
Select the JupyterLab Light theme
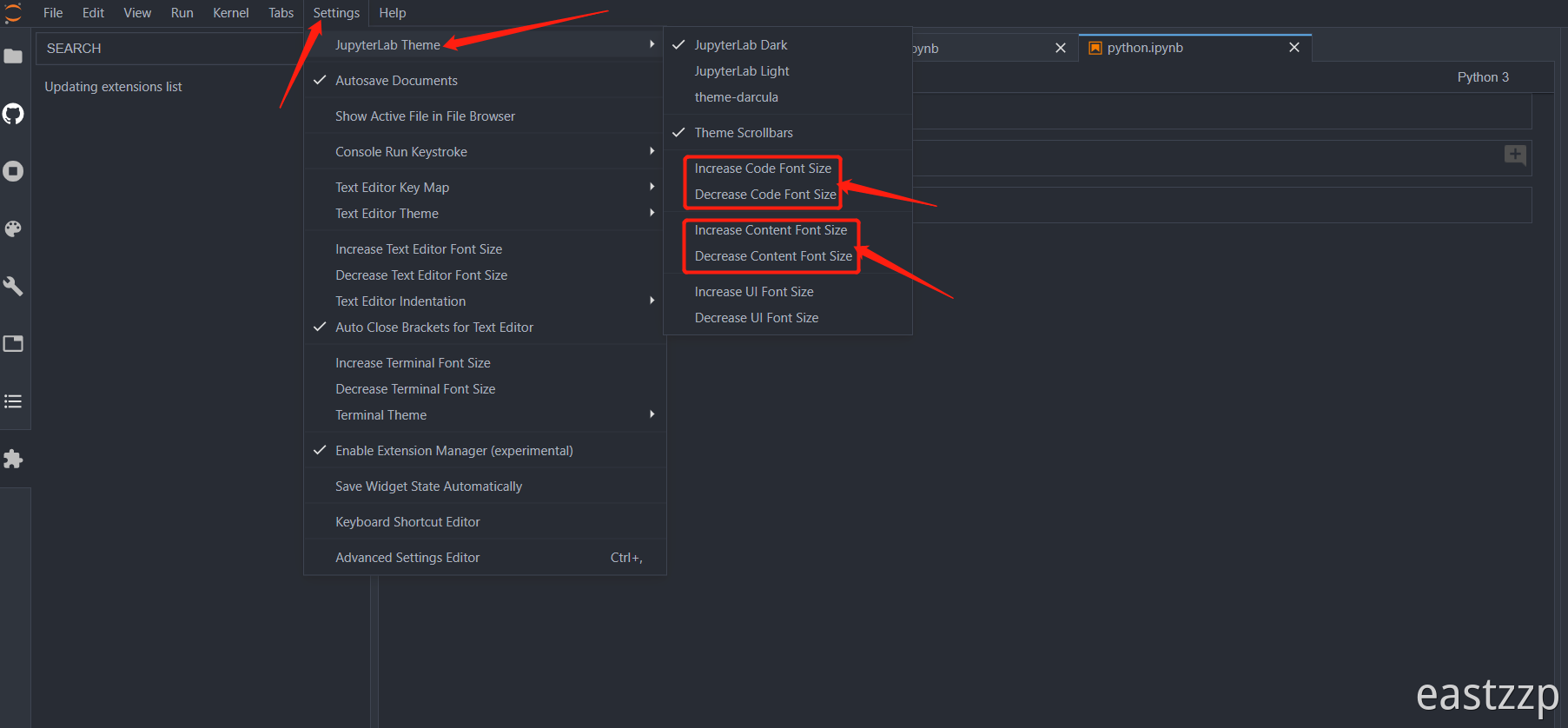(788, 71)
